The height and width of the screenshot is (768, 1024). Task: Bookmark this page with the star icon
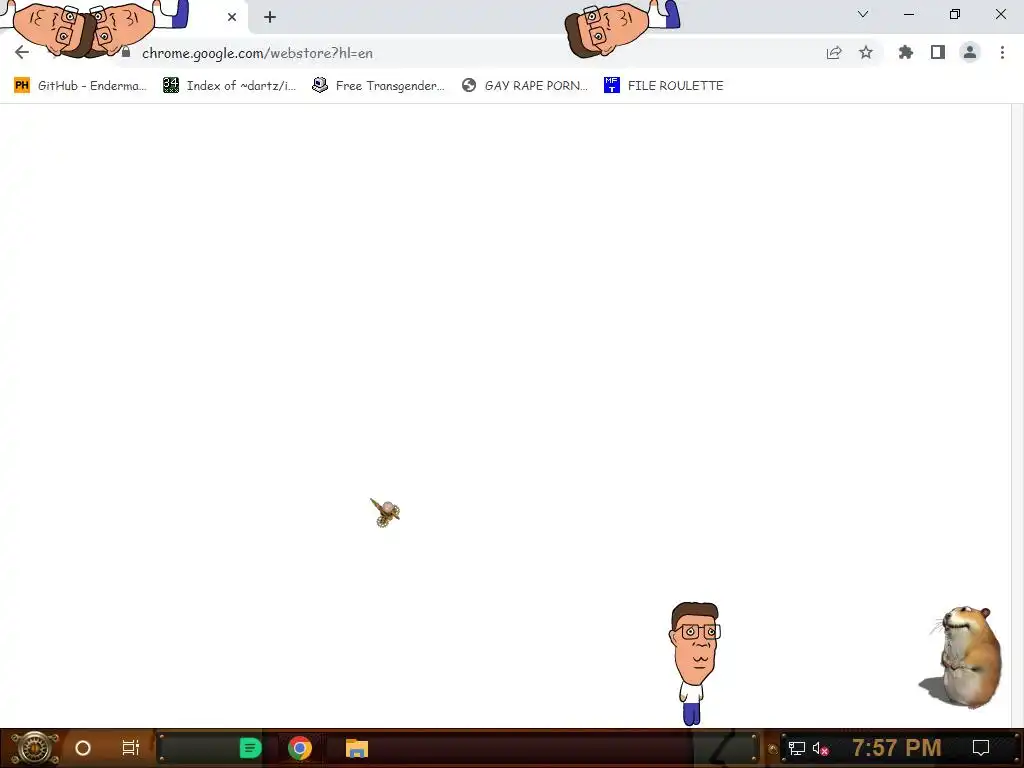click(866, 52)
